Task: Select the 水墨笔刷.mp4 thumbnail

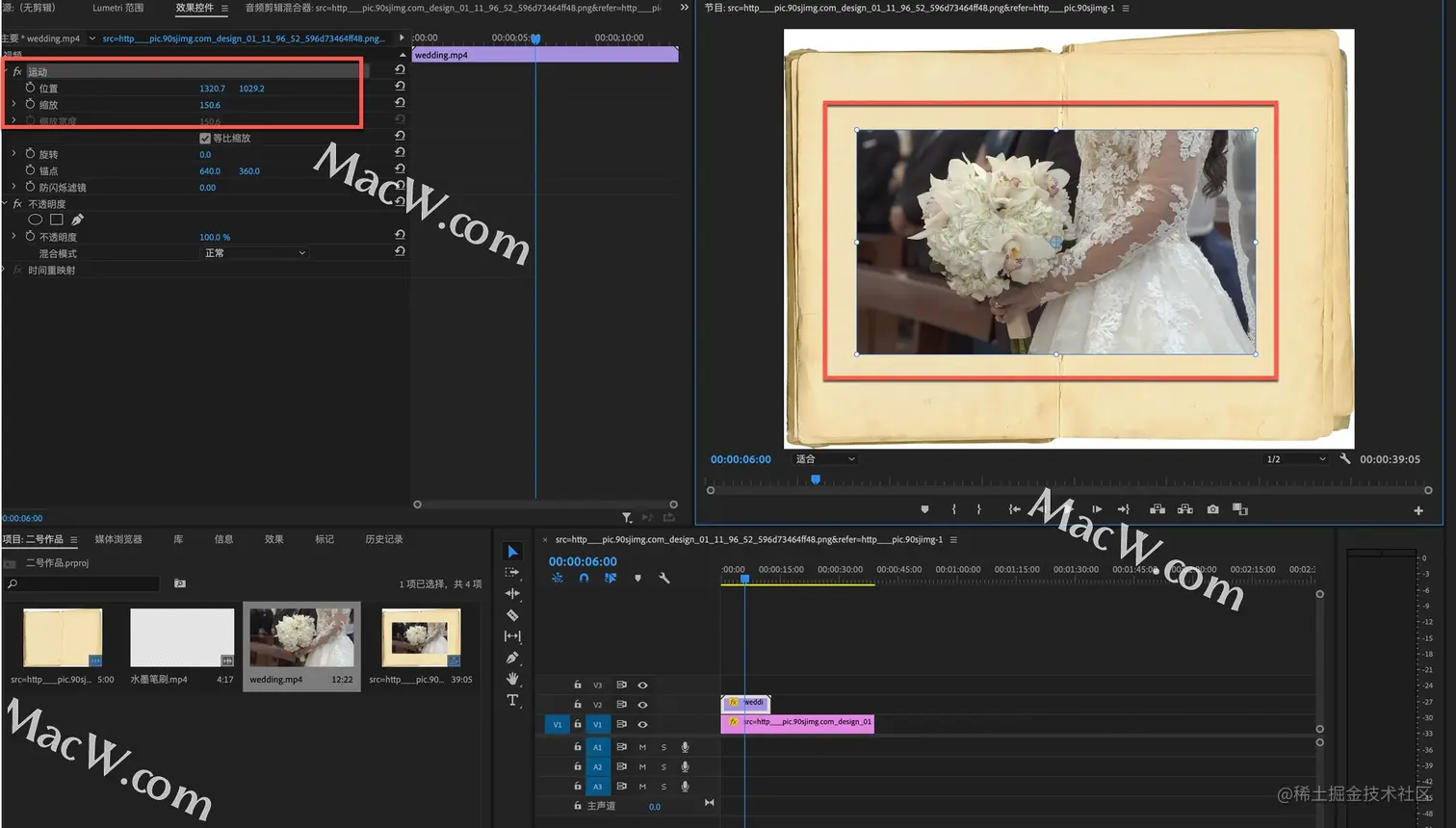Action: (182, 636)
